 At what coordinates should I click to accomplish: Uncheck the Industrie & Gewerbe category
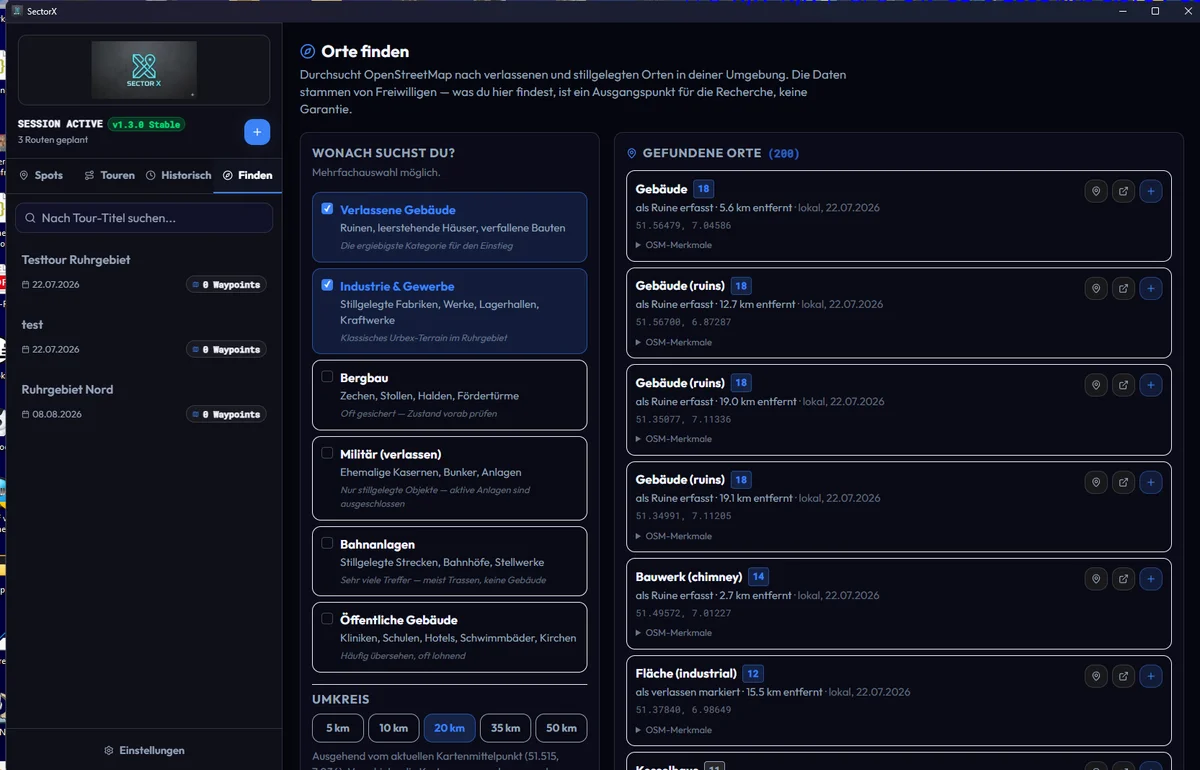tap(327, 285)
